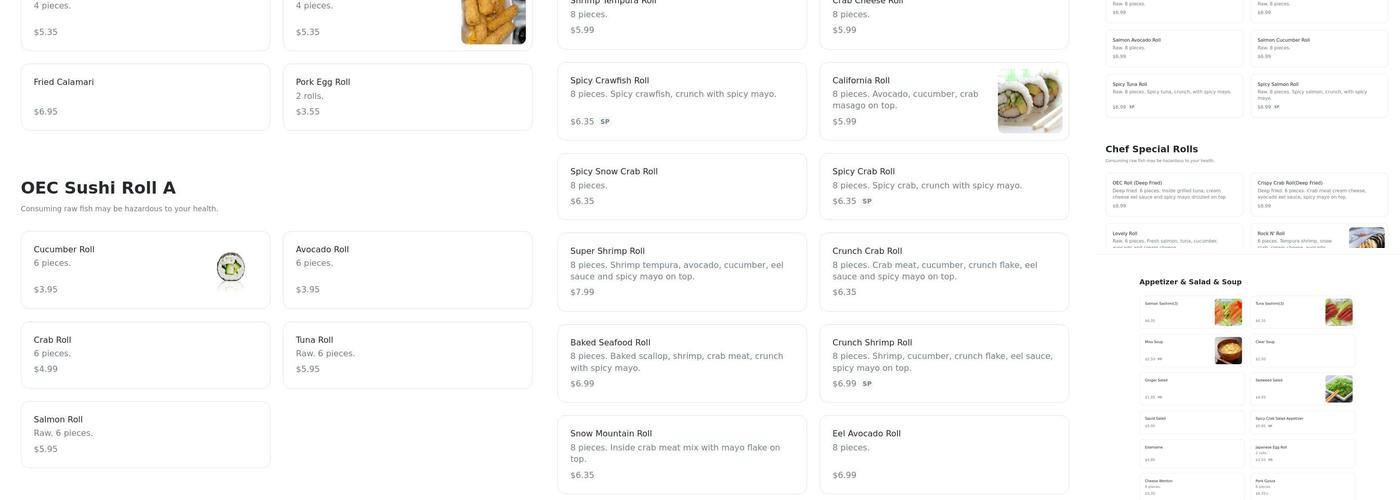
Task: Click the fried tempura photo thumbnail
Action: 493,20
